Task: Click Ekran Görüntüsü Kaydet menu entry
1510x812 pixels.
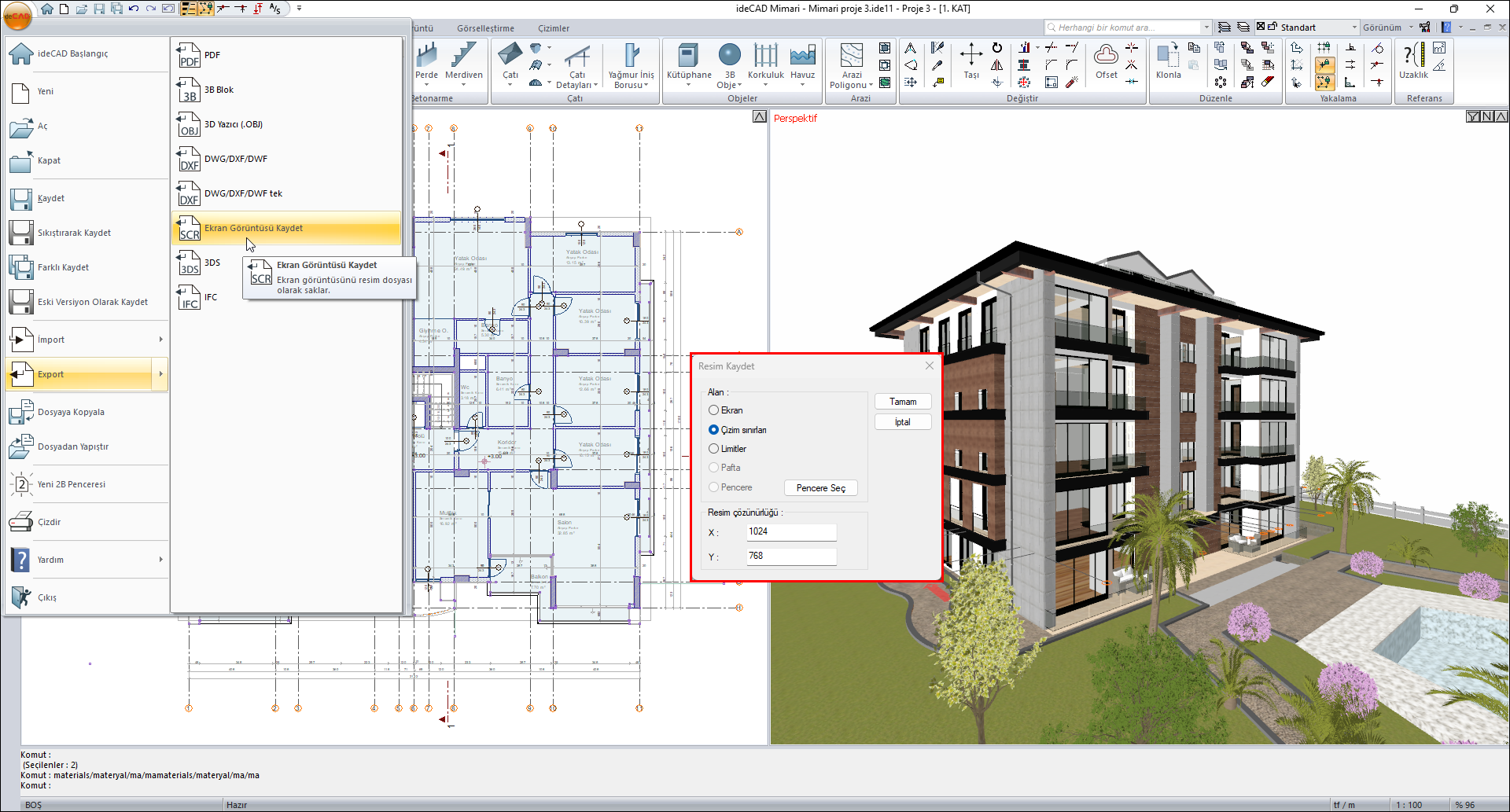Action: tap(286, 228)
